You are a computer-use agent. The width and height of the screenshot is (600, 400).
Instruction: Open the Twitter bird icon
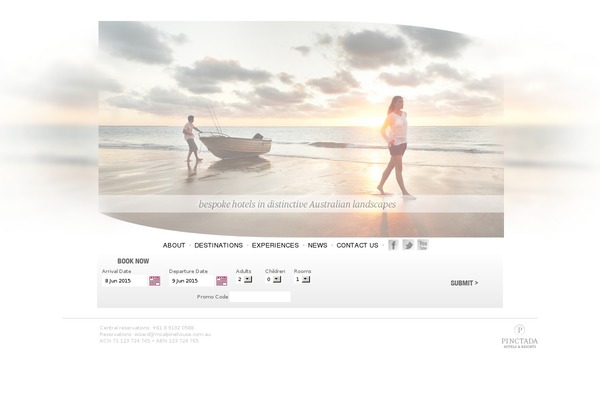408,245
